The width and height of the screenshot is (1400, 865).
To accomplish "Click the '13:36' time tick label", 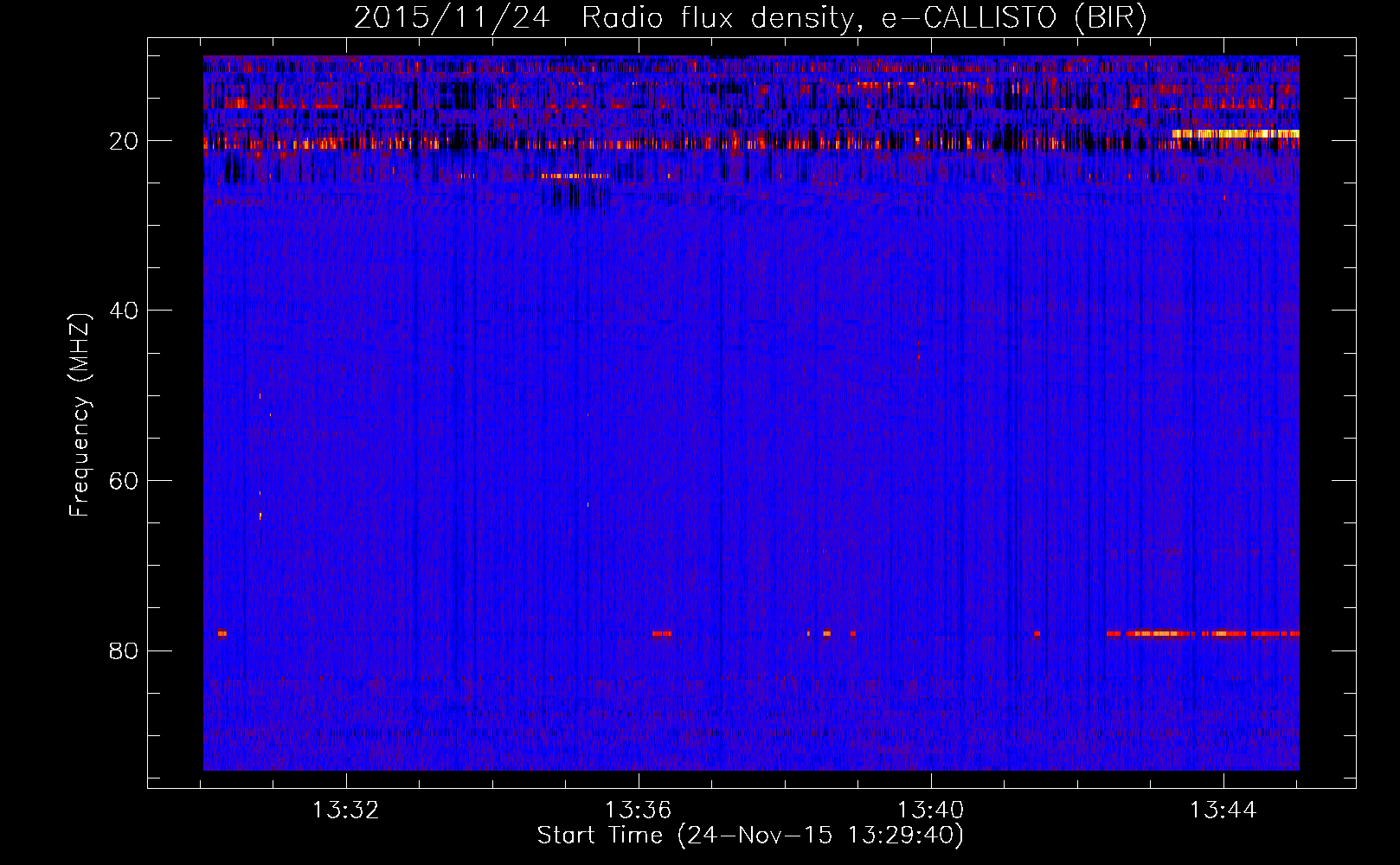I will tap(639, 811).
